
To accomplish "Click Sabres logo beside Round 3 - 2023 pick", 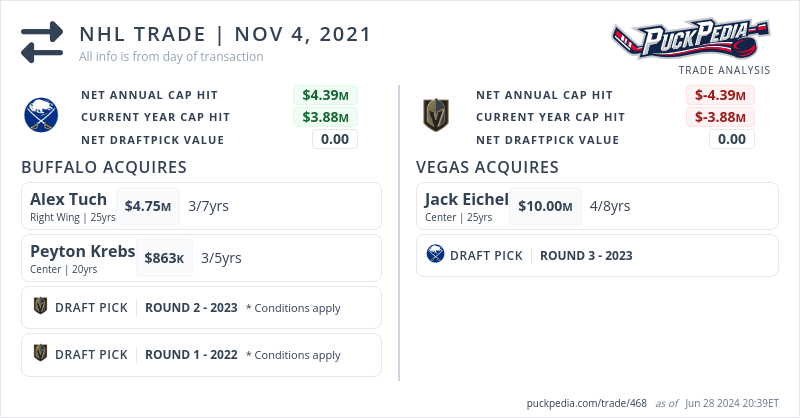I will pyautogui.click(x=435, y=255).
